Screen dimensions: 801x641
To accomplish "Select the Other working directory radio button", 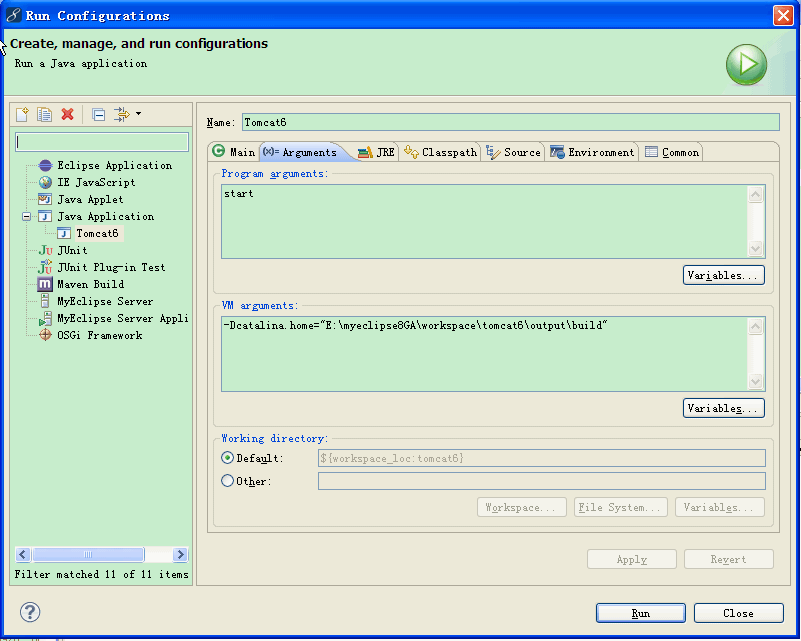I will point(227,481).
